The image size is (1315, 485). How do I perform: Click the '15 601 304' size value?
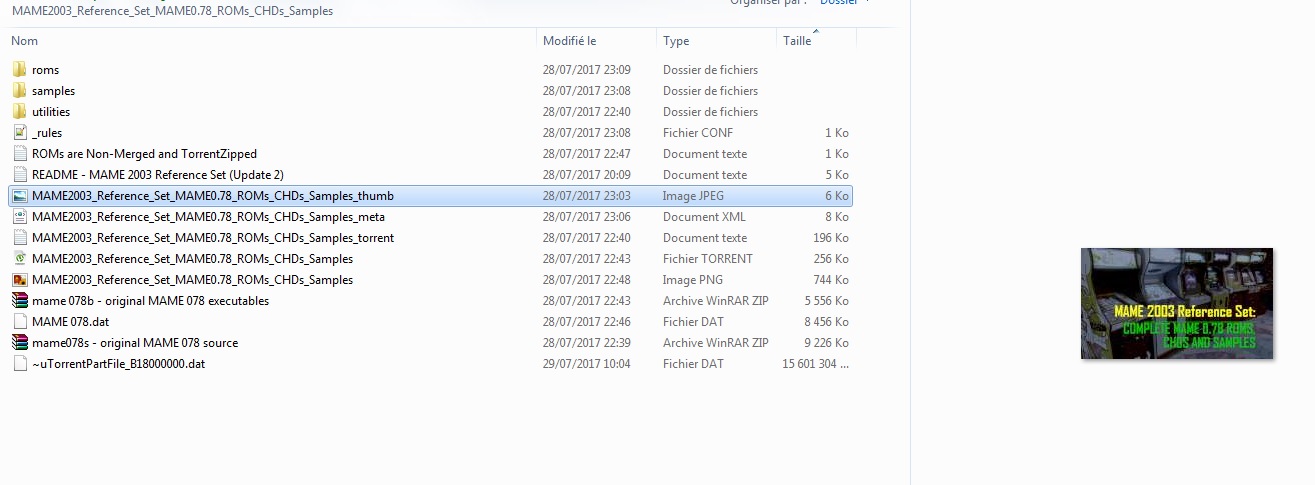click(817, 364)
